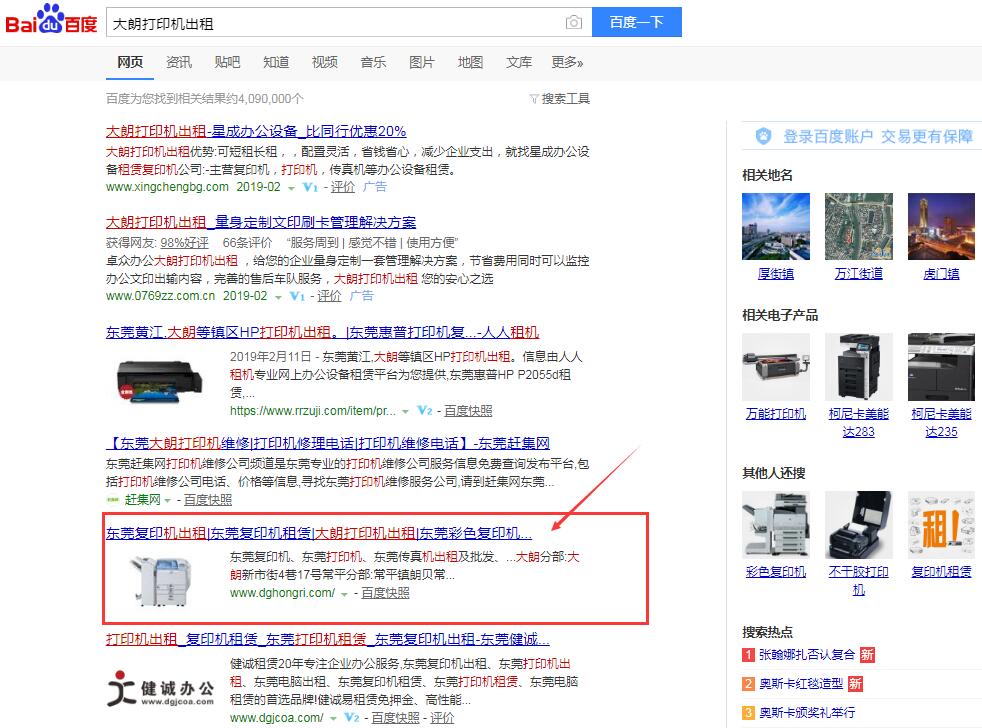The height and width of the screenshot is (728, 982).
Task: Expand dropdown arrow after www.xingchengbg.com date
Action: point(291,188)
